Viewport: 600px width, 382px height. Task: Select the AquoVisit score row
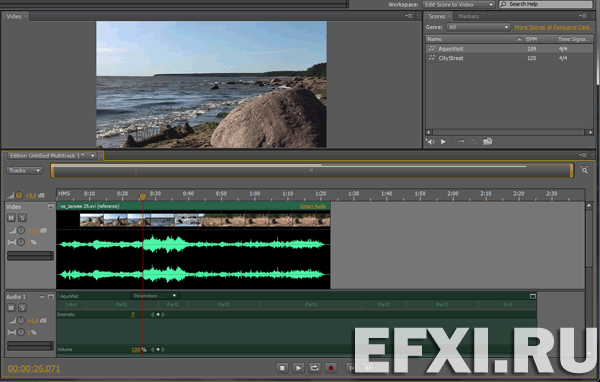click(x=509, y=49)
